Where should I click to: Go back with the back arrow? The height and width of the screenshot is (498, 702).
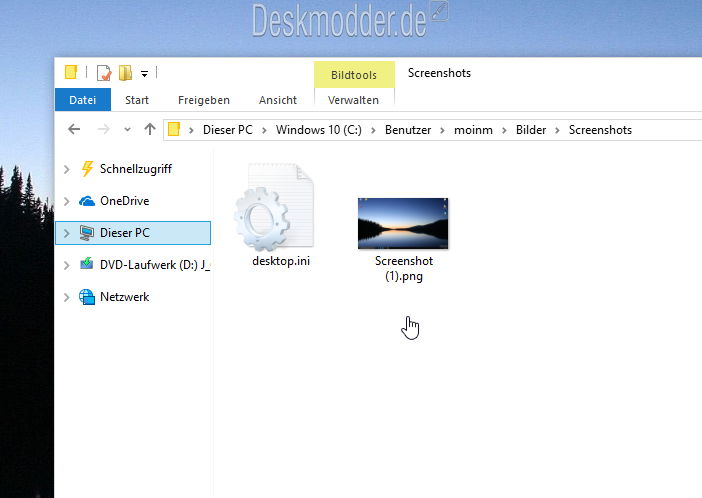pos(74,129)
